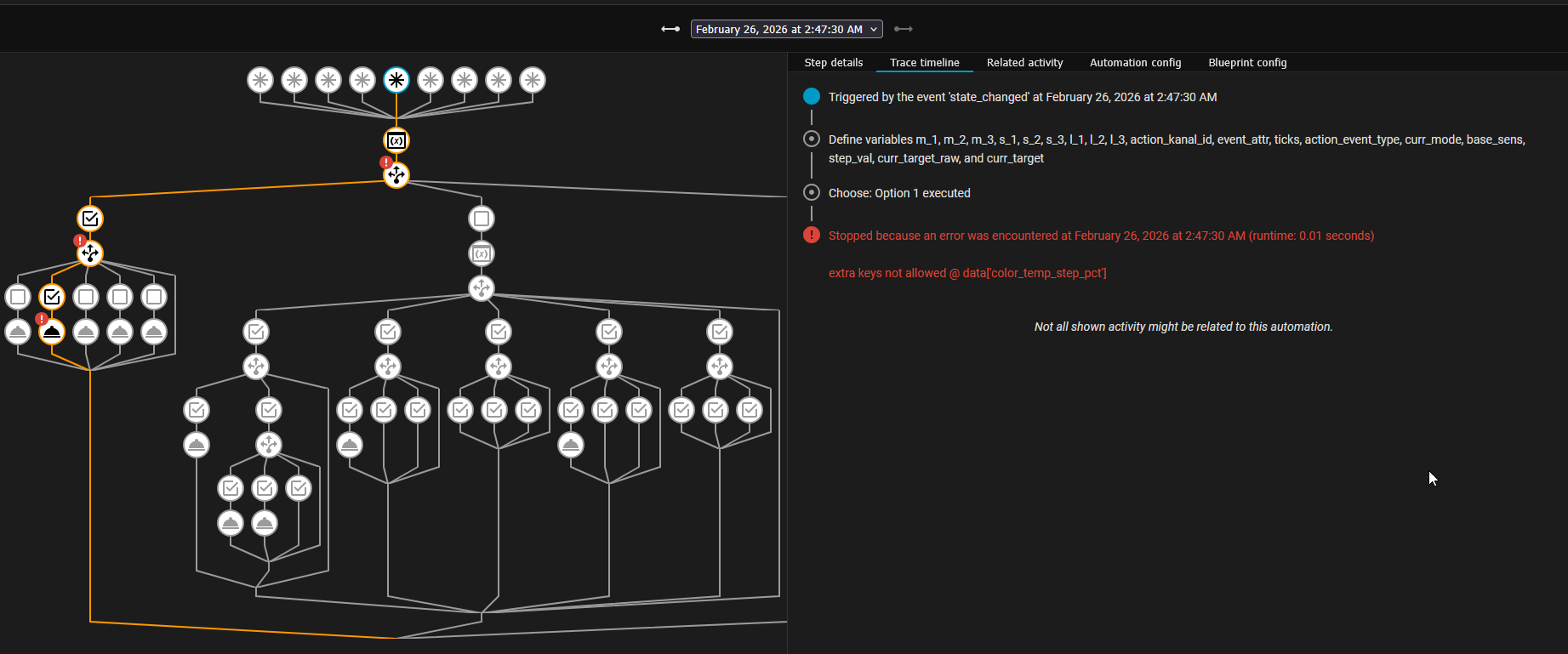Screen dimensions: 1568x654
Task: Switch to the Step details tab
Action: [x=834, y=63]
